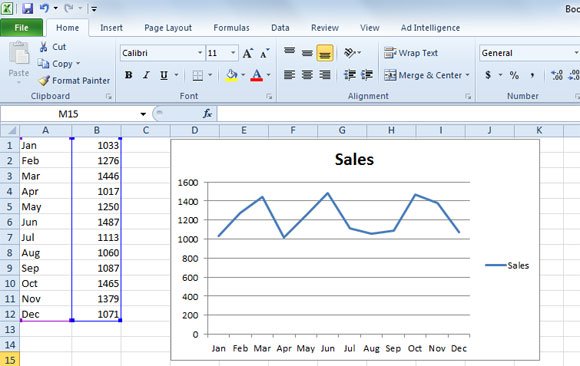
Task: Click the Insert Function fx icon
Action: click(x=208, y=114)
